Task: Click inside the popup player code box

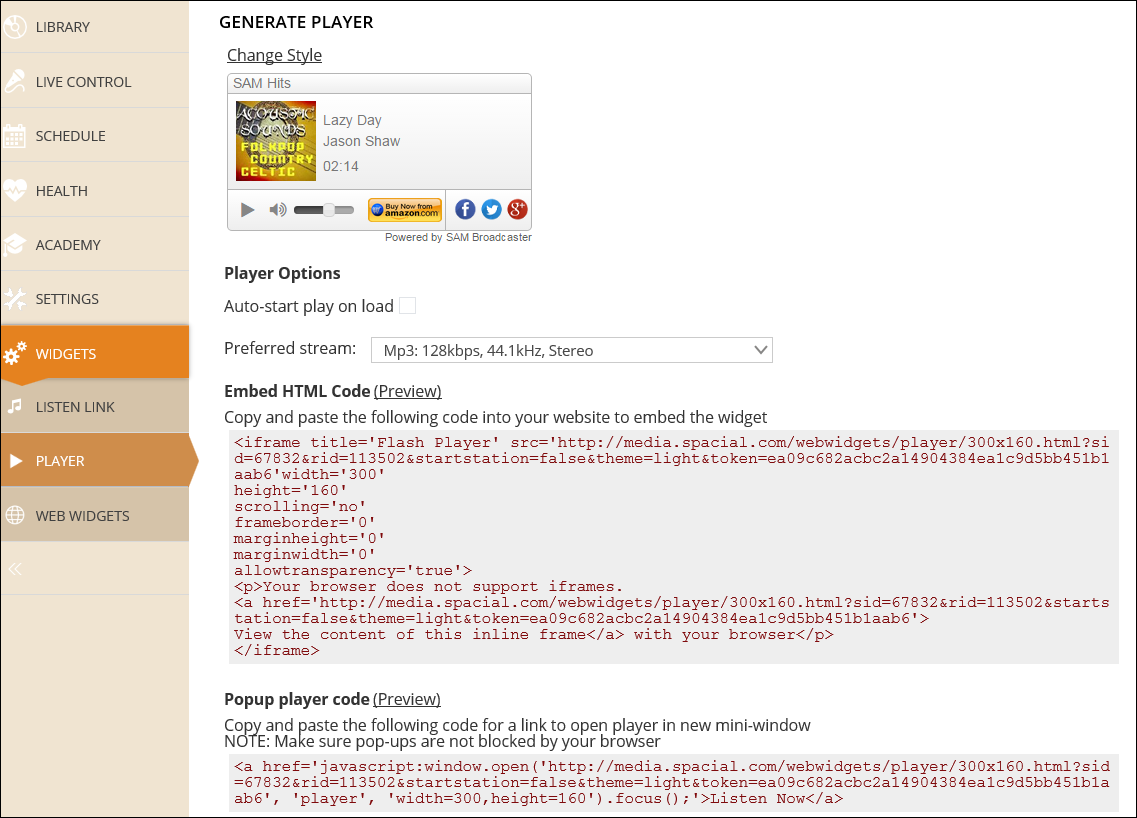Action: coord(674,782)
